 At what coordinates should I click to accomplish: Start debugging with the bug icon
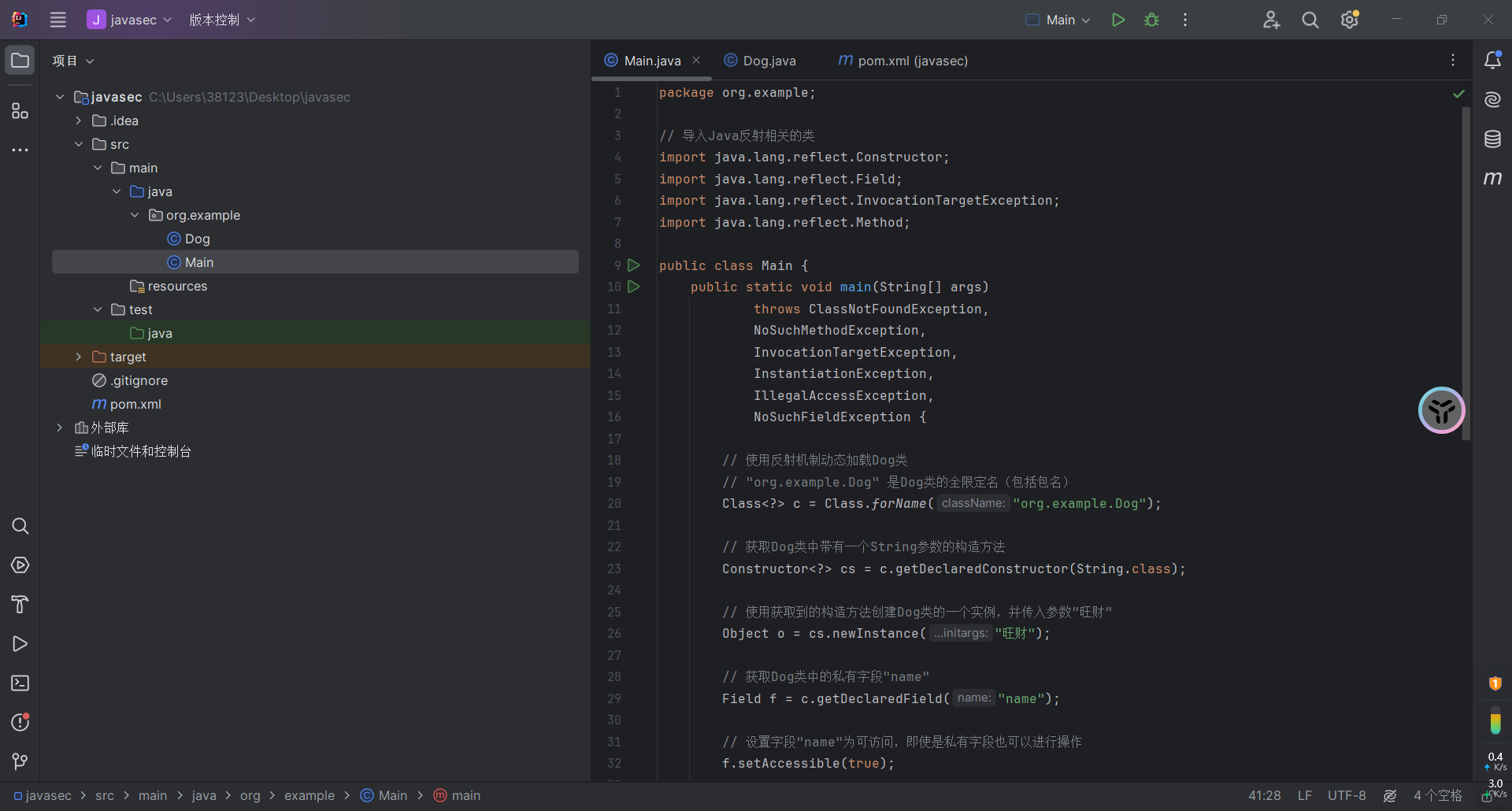coord(1151,20)
